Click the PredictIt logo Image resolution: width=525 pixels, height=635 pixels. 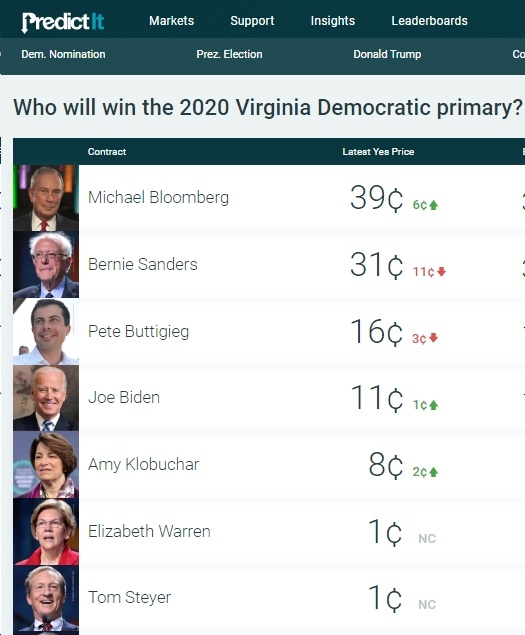63,22
